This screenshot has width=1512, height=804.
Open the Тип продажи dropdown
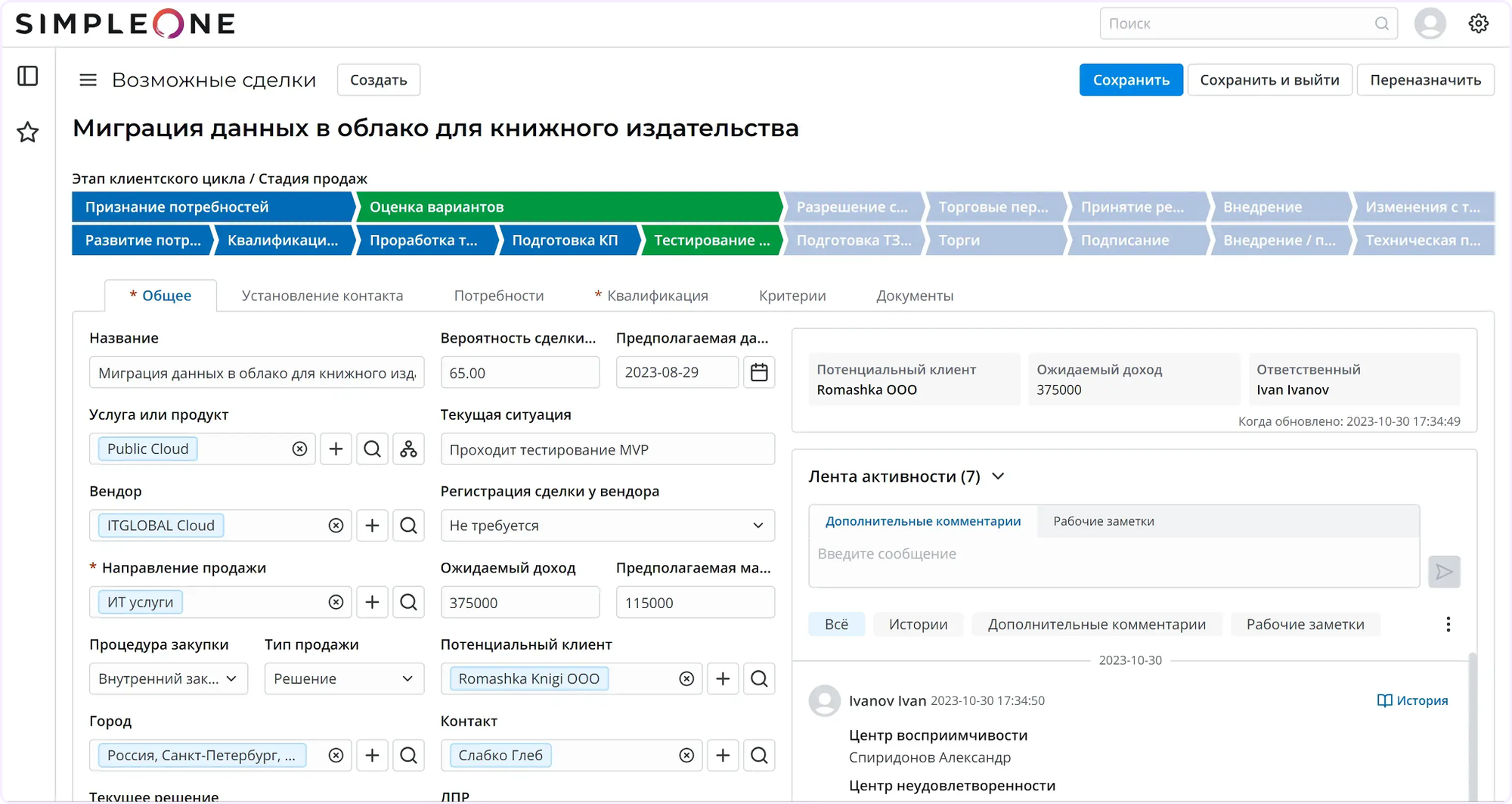pos(343,679)
